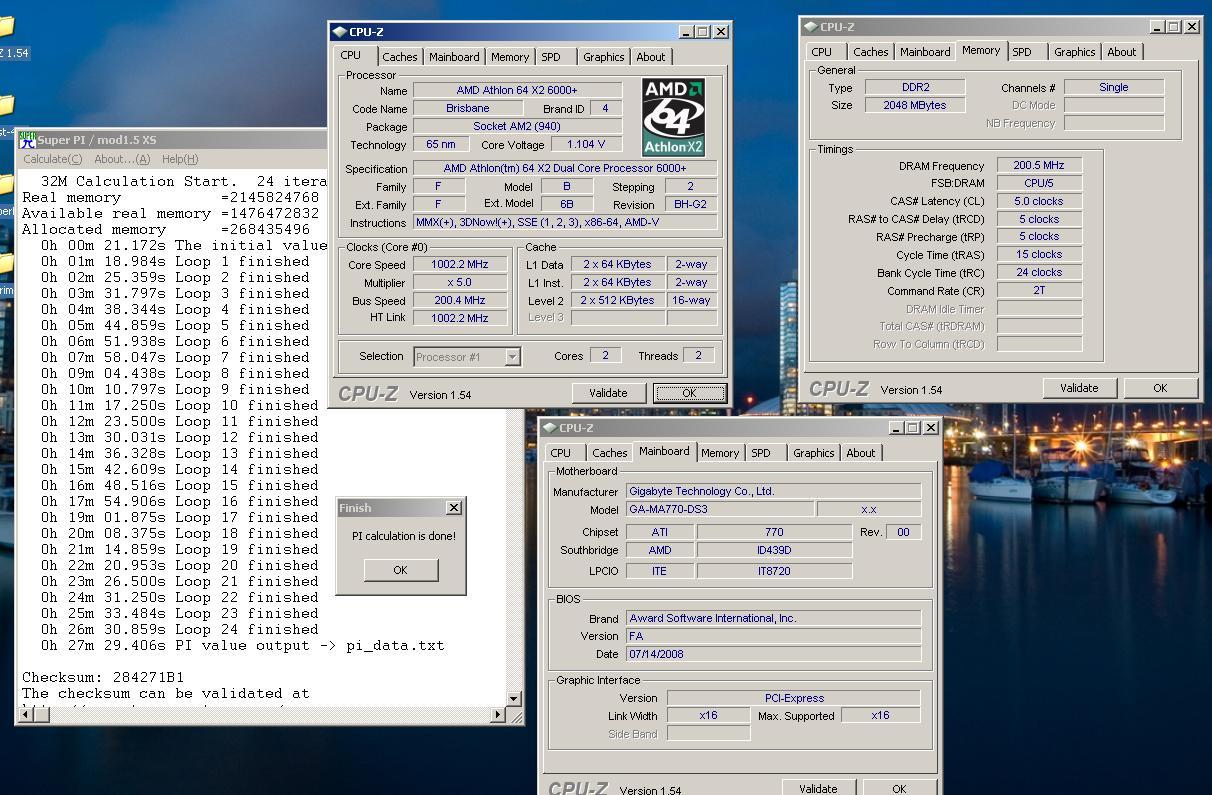Open the About menu in Super PI

(122, 159)
